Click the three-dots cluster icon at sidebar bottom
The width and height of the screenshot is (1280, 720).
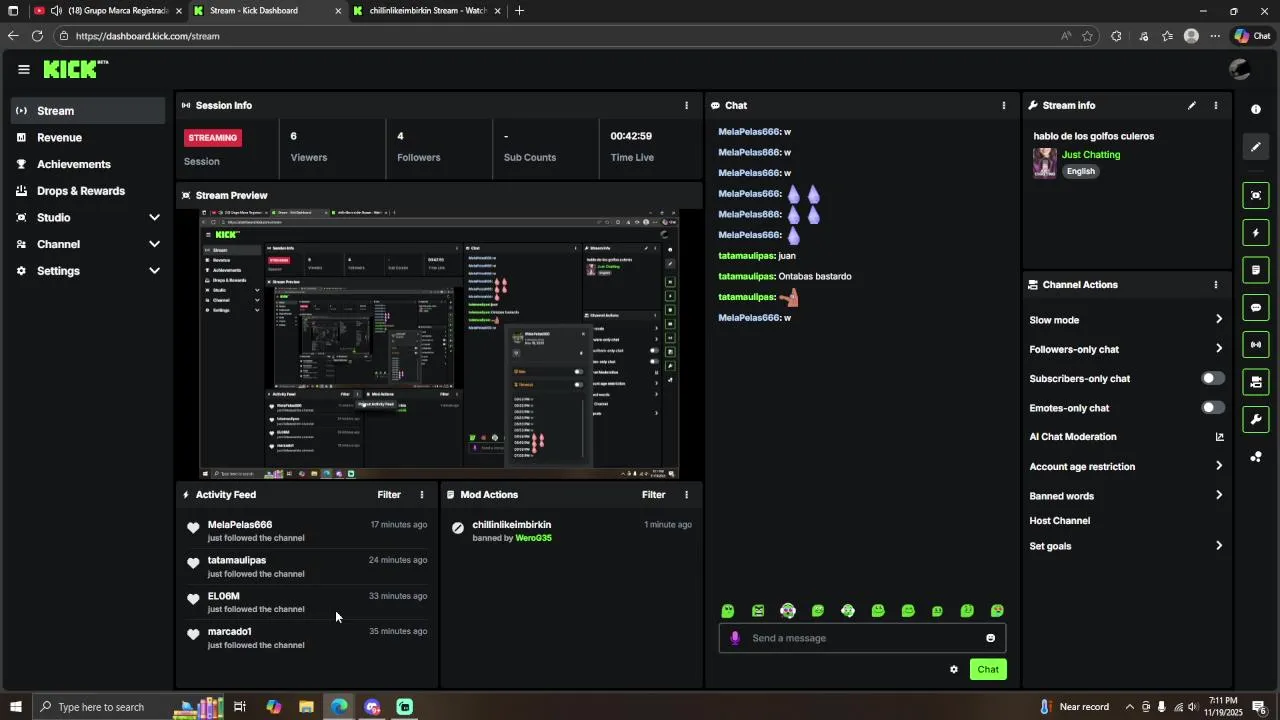[1256, 457]
